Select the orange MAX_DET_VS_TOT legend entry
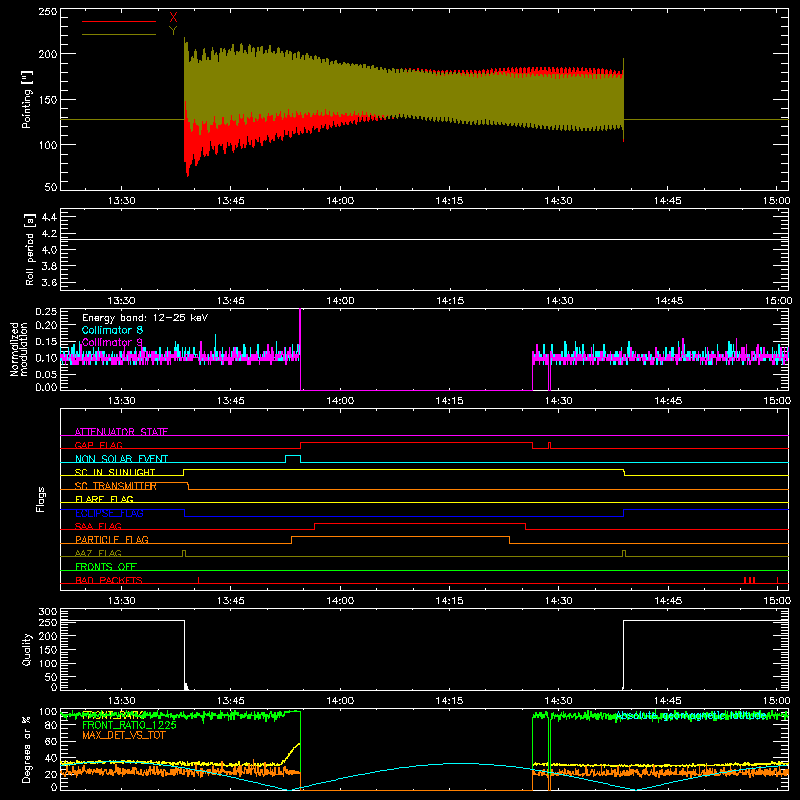800x800 pixels. pyautogui.click(x=123, y=735)
